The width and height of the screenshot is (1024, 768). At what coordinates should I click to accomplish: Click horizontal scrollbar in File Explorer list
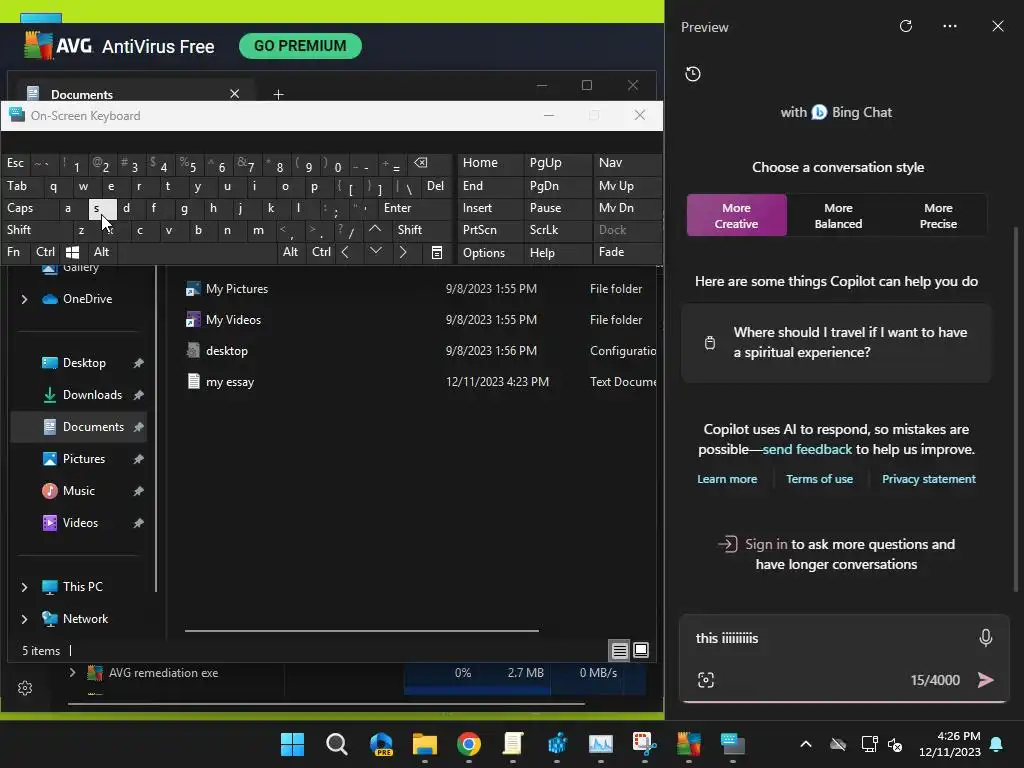(361, 631)
